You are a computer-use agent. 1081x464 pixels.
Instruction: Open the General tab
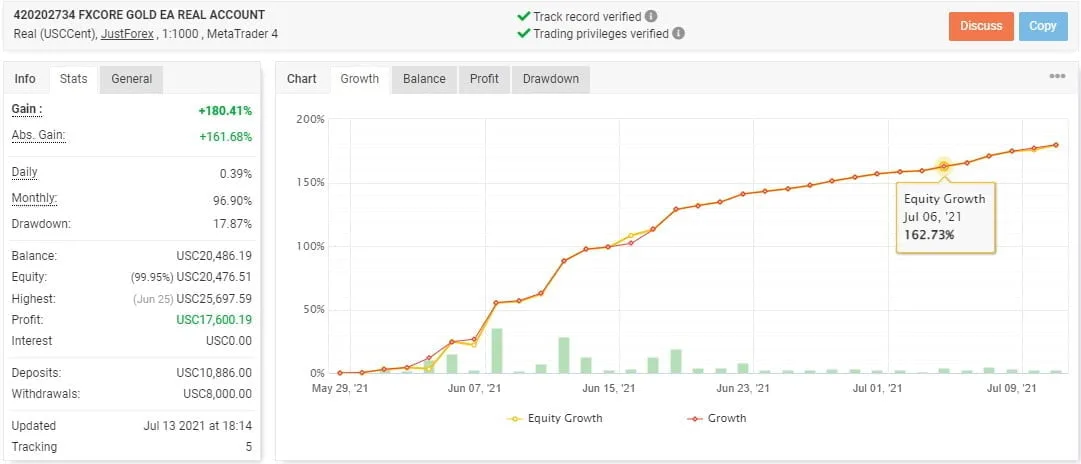(x=131, y=79)
